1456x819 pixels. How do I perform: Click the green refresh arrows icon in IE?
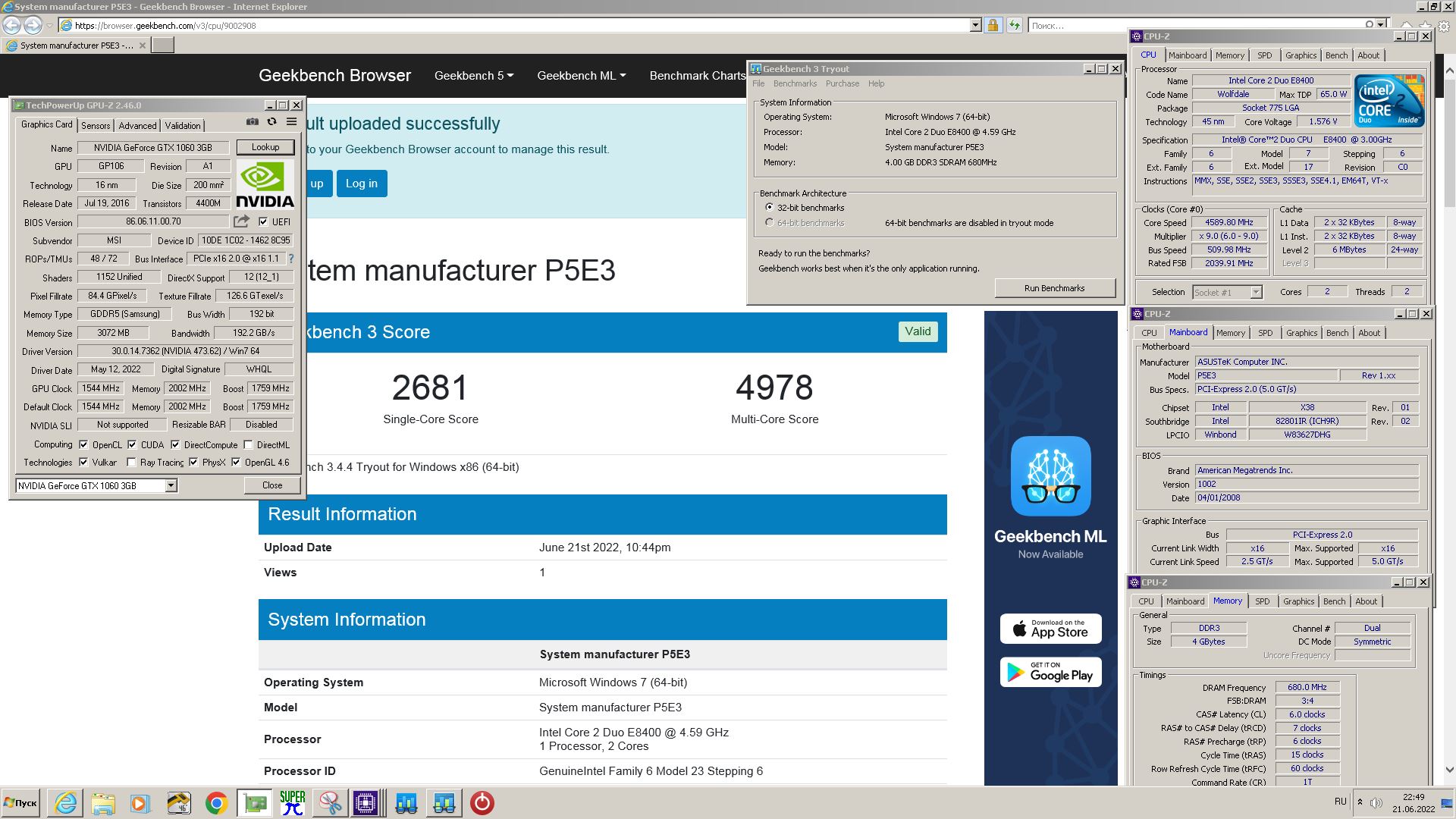point(1014,25)
